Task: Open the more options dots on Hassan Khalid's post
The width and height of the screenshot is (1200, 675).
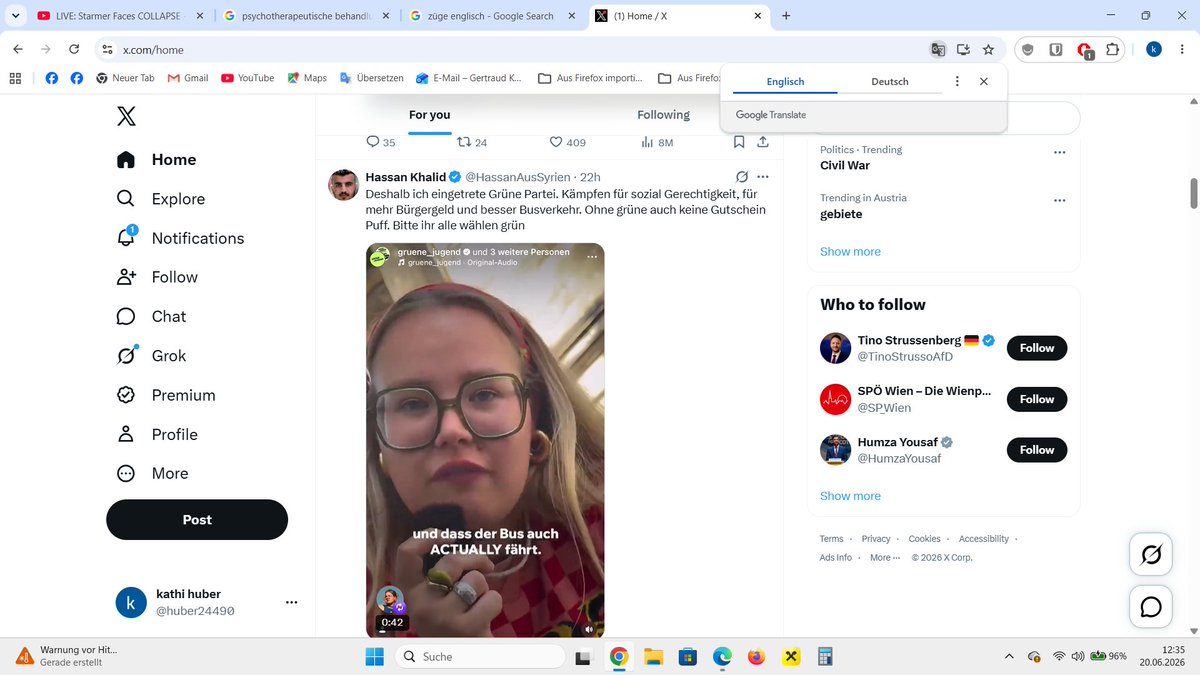Action: (763, 177)
